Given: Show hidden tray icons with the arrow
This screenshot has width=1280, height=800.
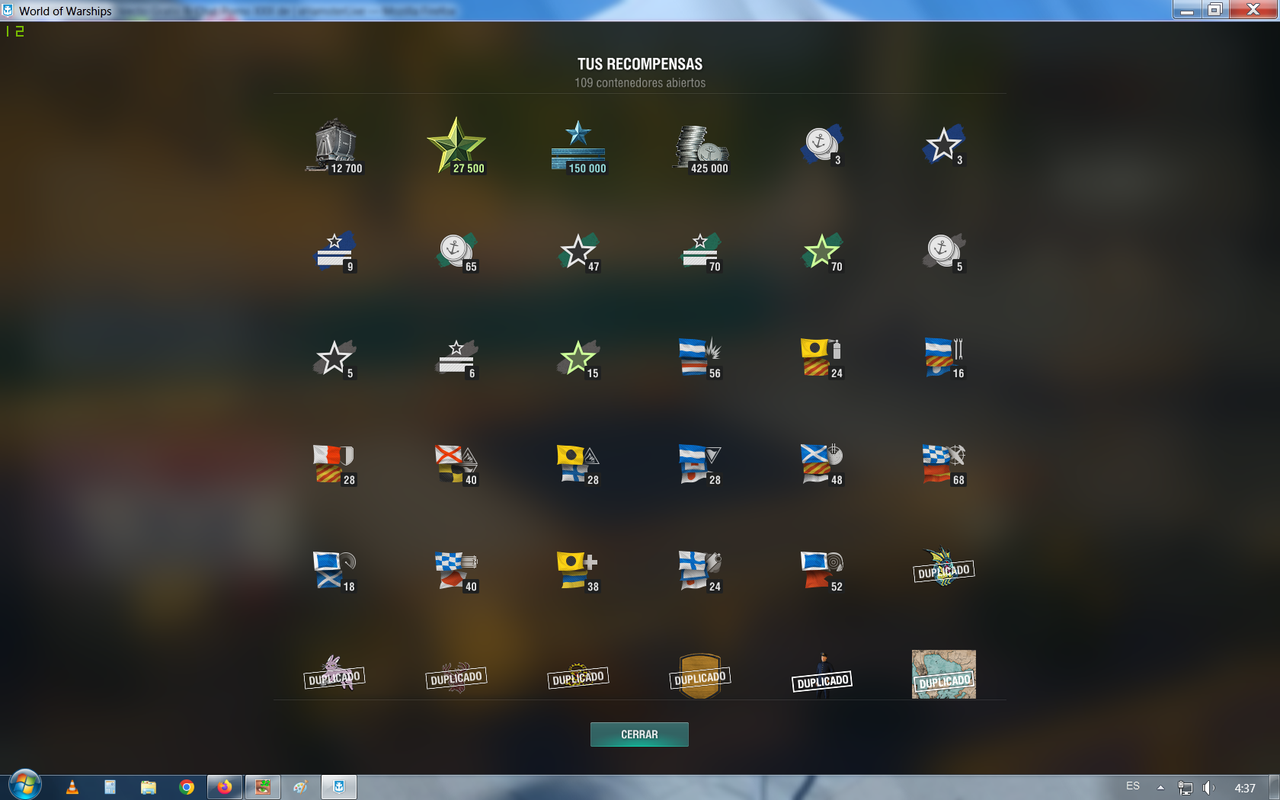Looking at the screenshot, I should coord(1160,787).
